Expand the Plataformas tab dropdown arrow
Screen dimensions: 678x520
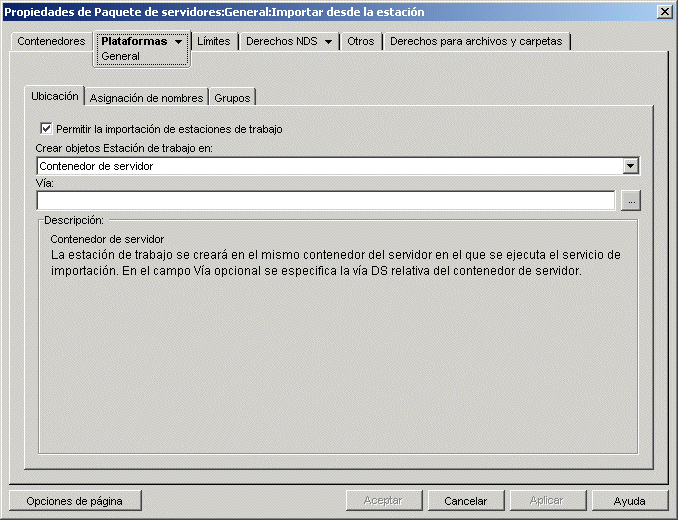point(179,42)
